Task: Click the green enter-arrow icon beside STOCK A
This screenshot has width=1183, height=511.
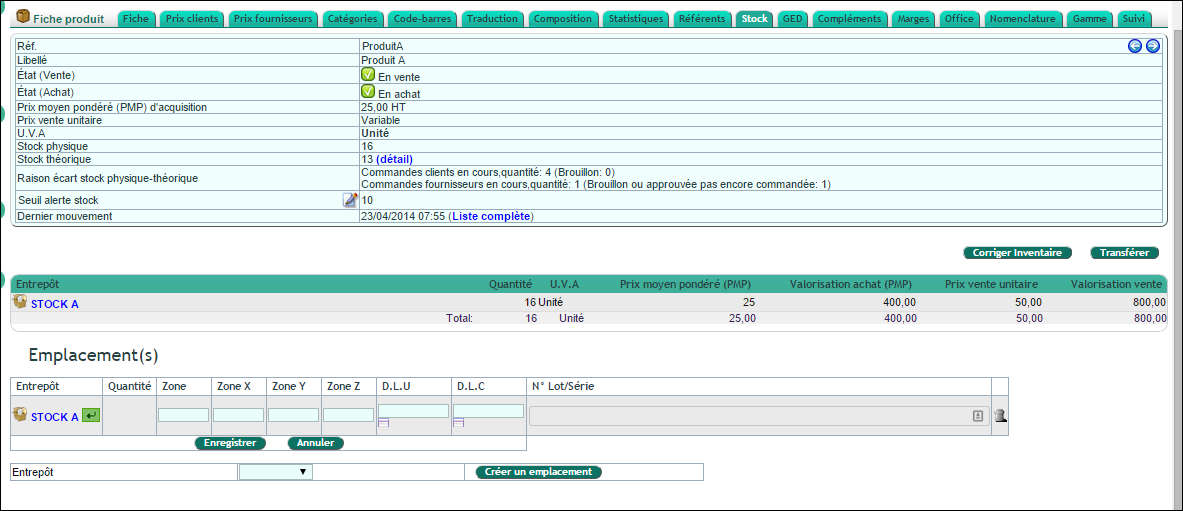Action: (x=91, y=416)
